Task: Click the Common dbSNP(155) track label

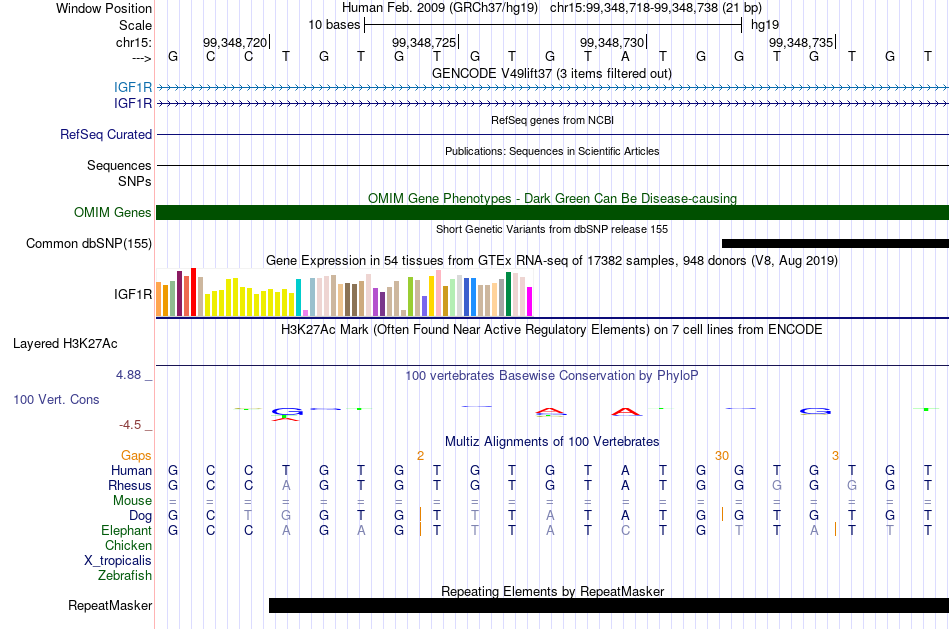Action: 88,244
